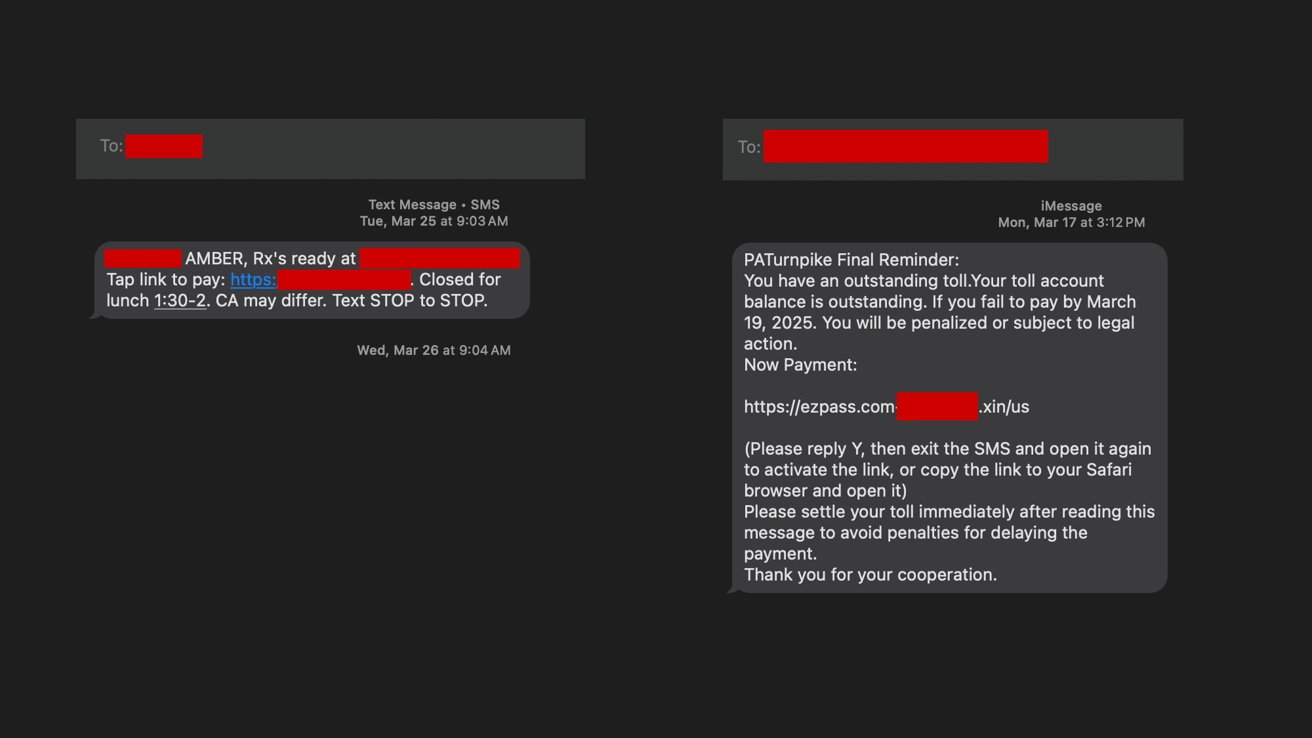Click the ezpass.com .xin/us URL text

click(886, 407)
